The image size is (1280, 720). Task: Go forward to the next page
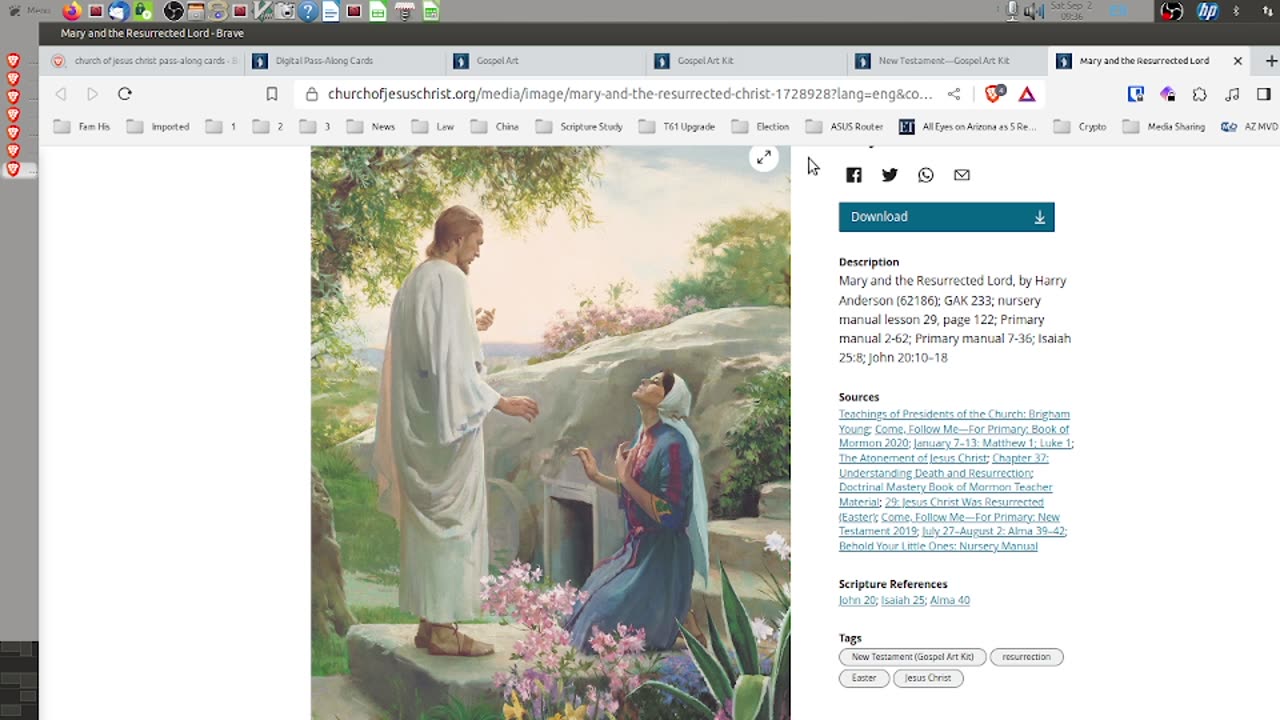pyautogui.click(x=92, y=94)
